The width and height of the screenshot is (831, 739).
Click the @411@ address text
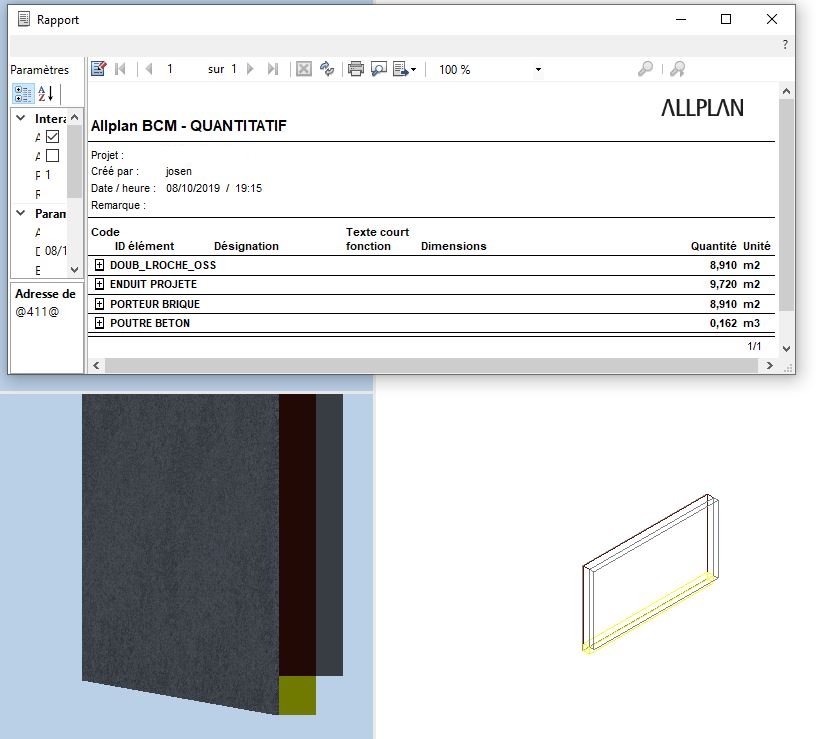[x=37, y=312]
